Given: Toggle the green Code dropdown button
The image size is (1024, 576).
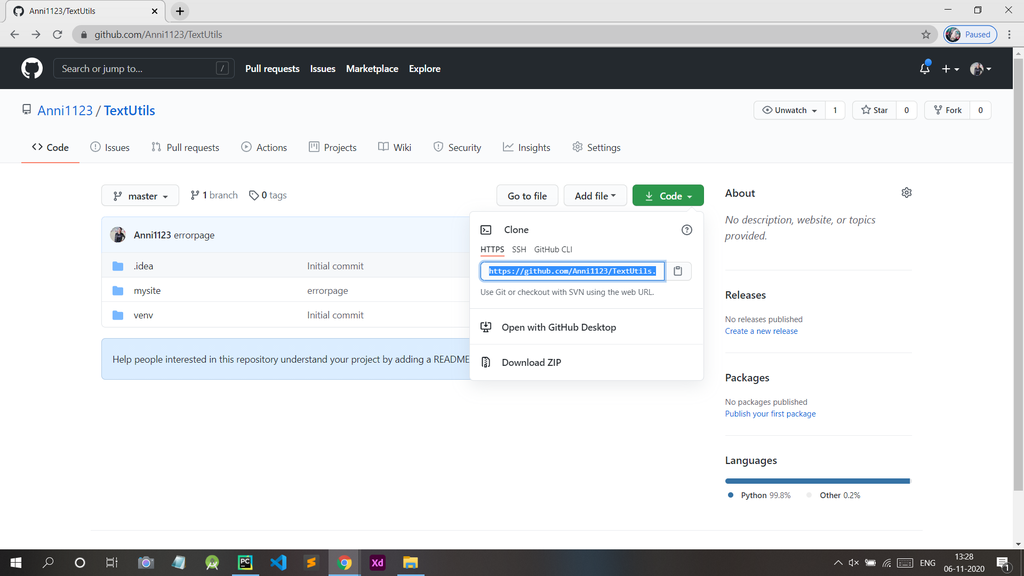Looking at the screenshot, I should (668, 196).
